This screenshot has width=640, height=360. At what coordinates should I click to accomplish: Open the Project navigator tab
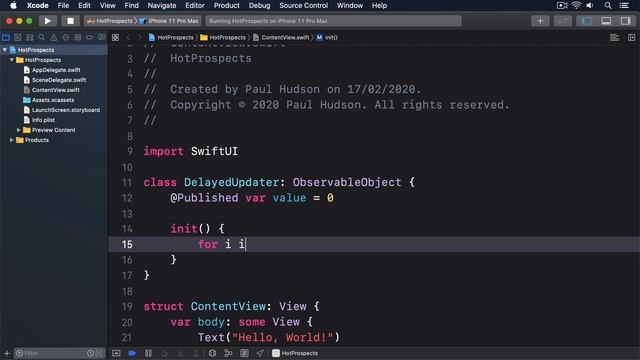pyautogui.click(x=6, y=38)
